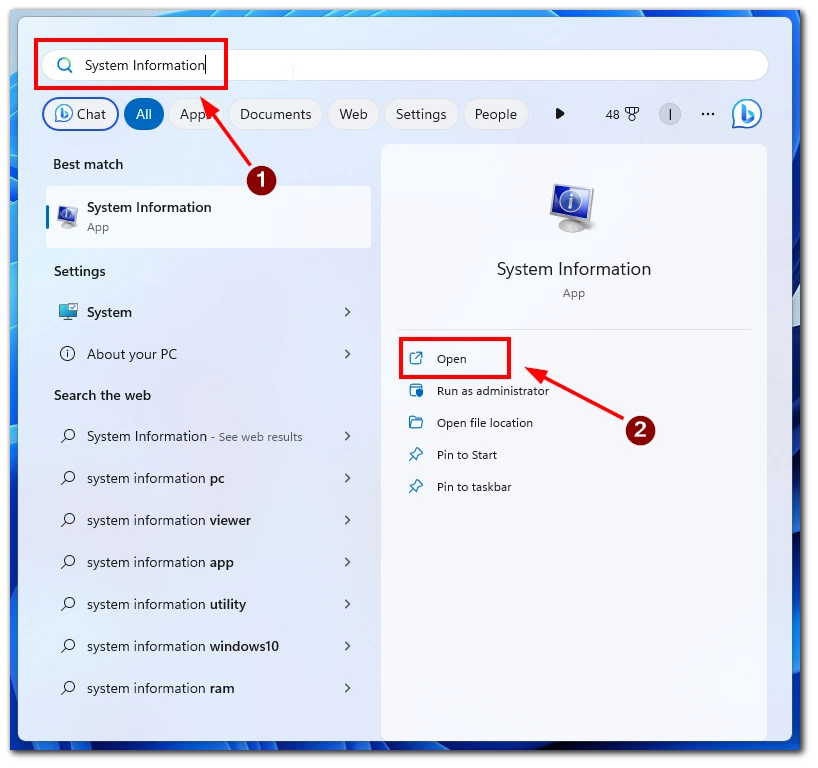Show more filters with the play arrow
Screen dimensions: 818x768
[560, 114]
